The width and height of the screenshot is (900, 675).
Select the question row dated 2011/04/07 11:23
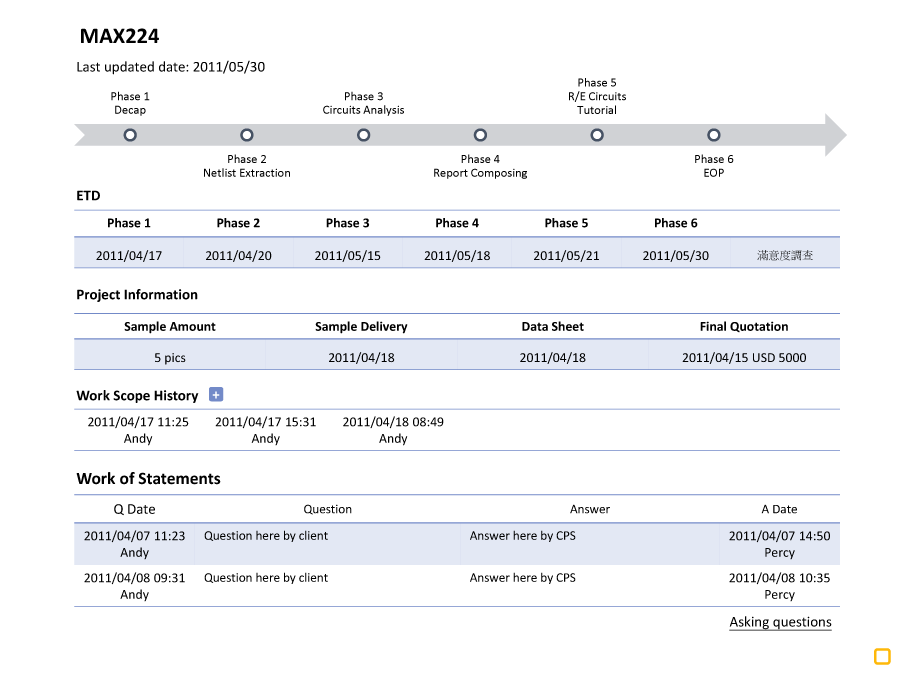[x=134, y=544]
